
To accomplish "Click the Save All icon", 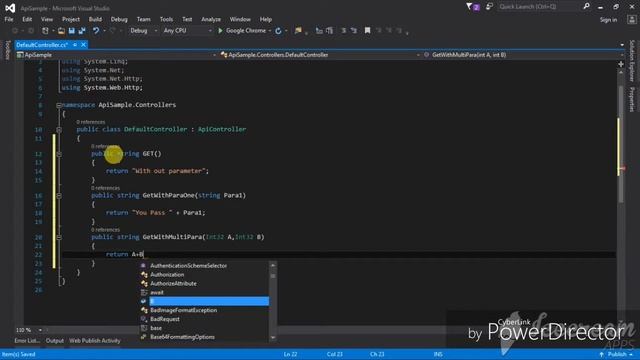I will 82,31.
